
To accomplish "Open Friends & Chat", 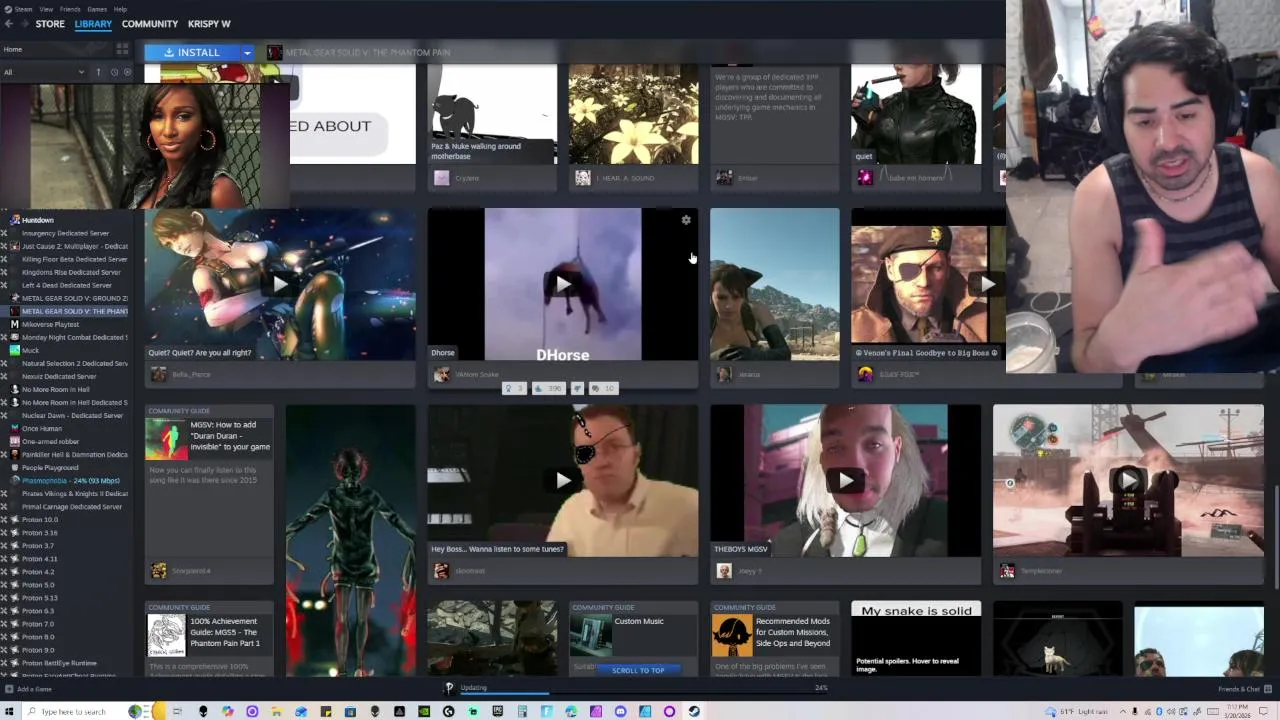I will coord(1244,689).
